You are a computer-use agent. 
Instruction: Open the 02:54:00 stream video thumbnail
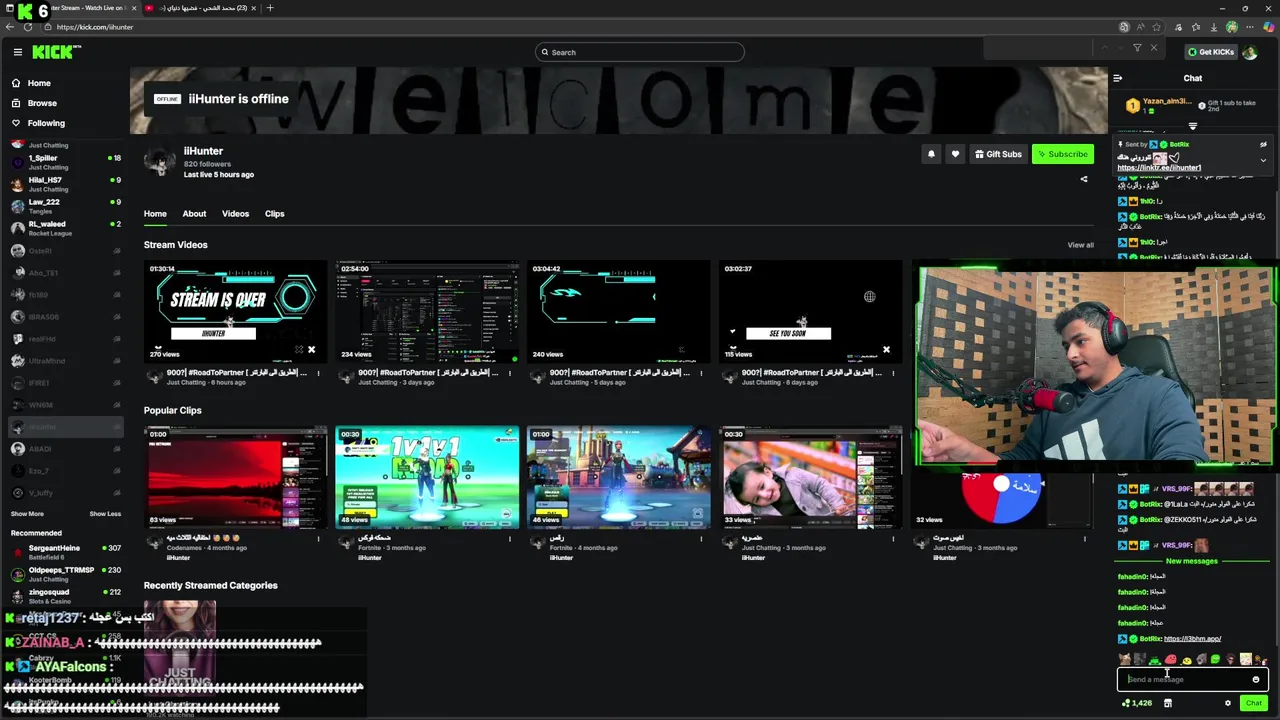(x=427, y=311)
